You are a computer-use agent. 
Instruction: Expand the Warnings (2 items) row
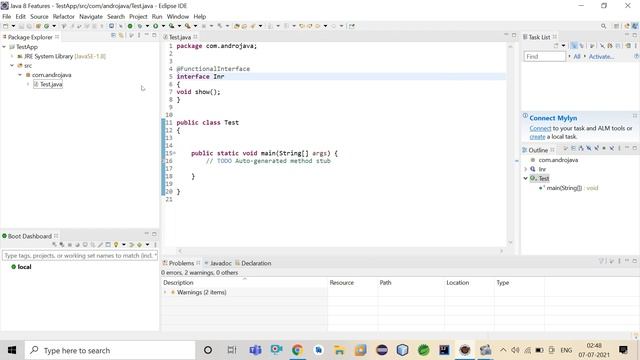[x=165, y=292]
